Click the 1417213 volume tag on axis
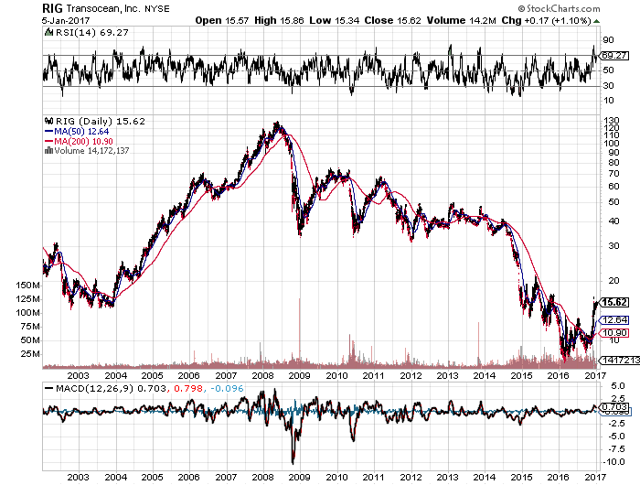This screenshot has height=485, width=640. 620,360
